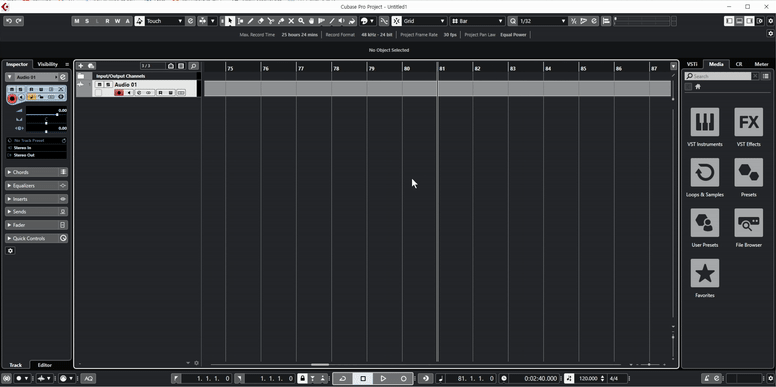
Task: Toggle Monitor on Audio 01 track row
Action: tap(129, 93)
